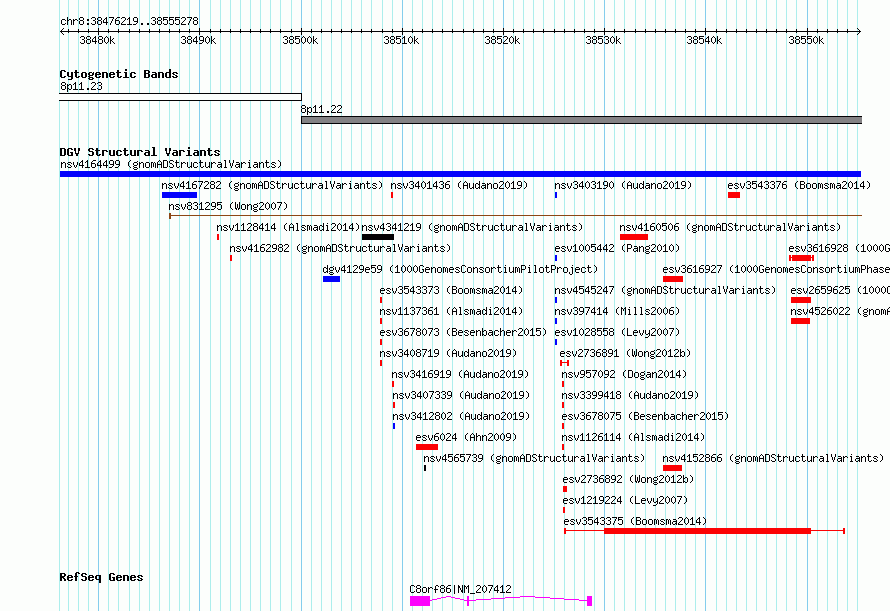Click esv3616928 variant label
Image resolution: width=890 pixels, height=611 pixels.
coord(839,248)
